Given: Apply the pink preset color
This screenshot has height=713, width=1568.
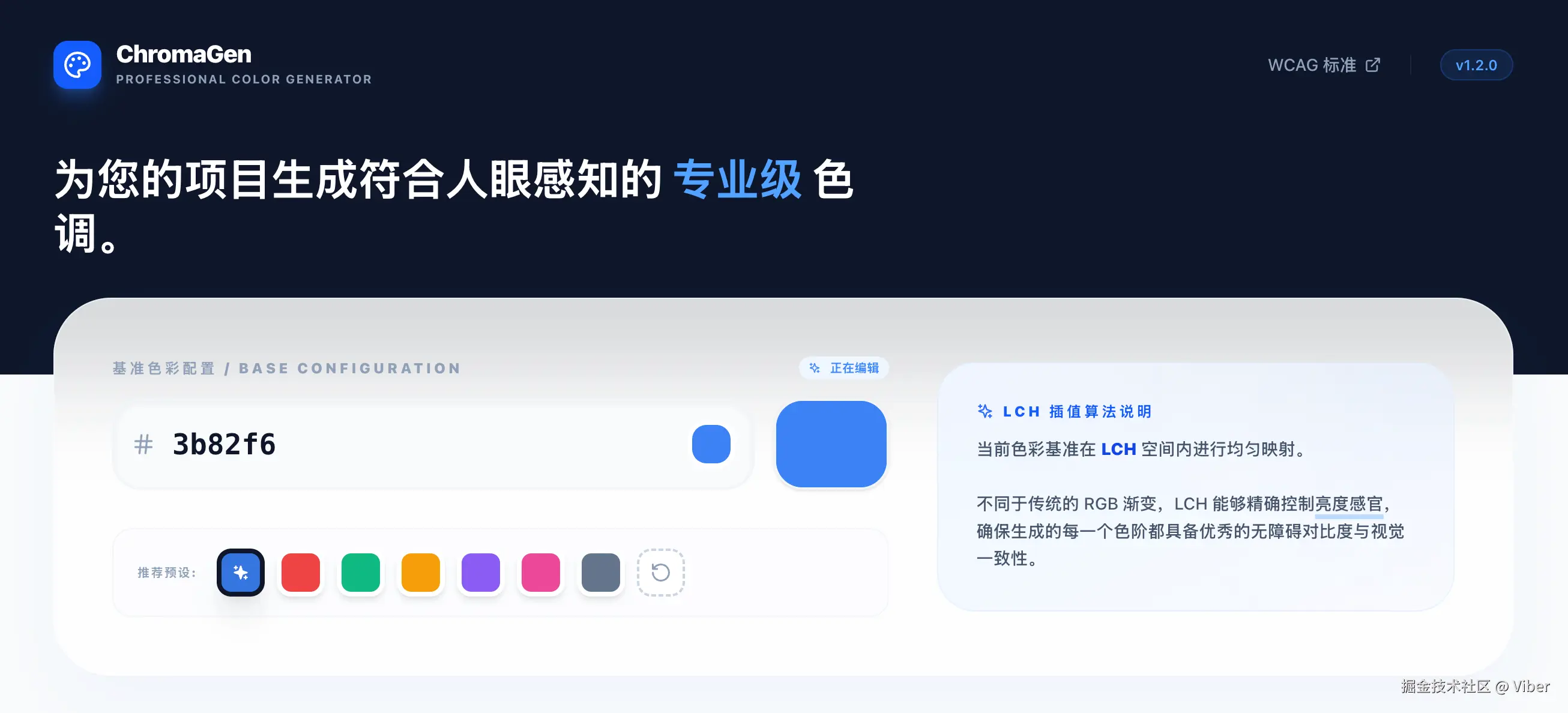Looking at the screenshot, I should pos(540,572).
